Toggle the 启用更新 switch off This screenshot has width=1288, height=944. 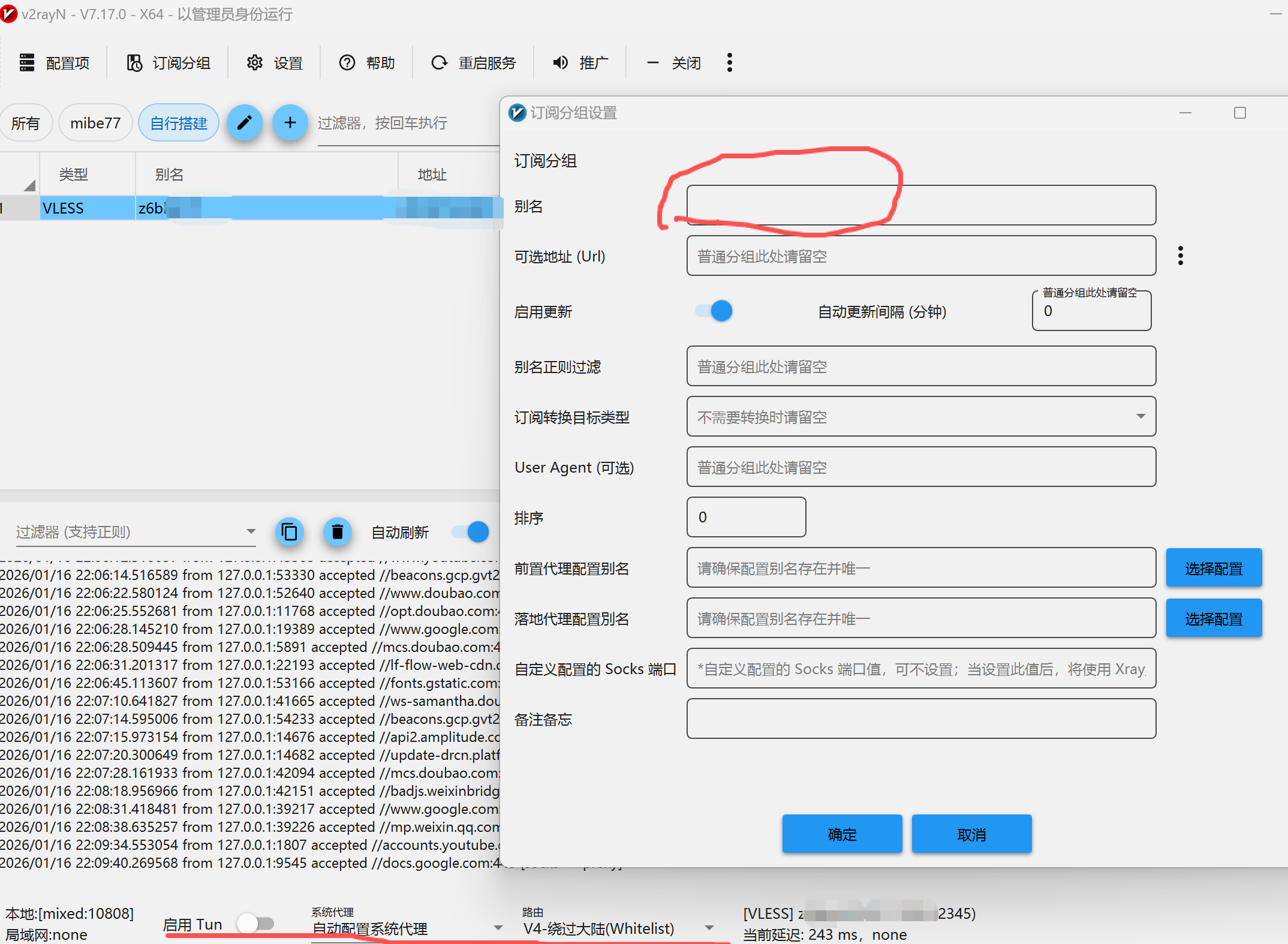714,311
